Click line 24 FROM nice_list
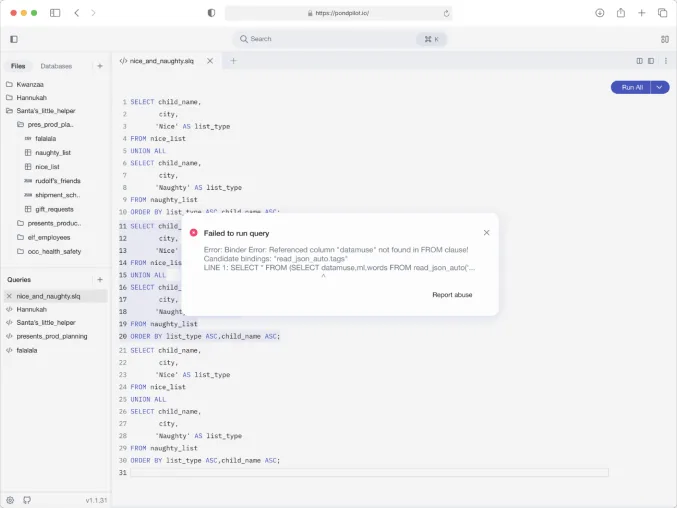This screenshot has width=677, height=508. (158, 387)
